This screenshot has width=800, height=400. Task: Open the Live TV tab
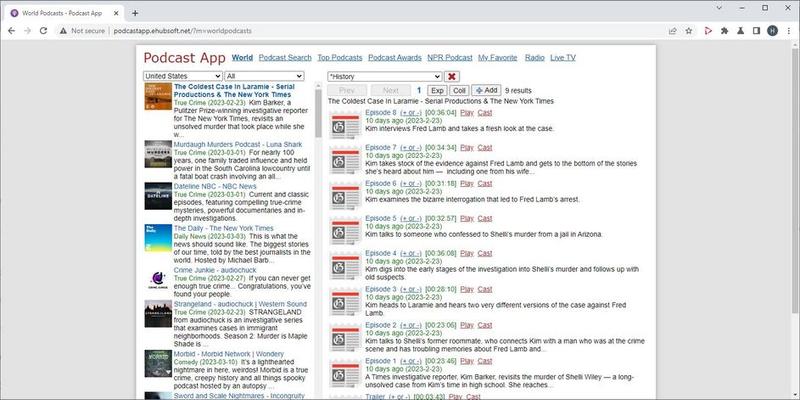pyautogui.click(x=563, y=58)
